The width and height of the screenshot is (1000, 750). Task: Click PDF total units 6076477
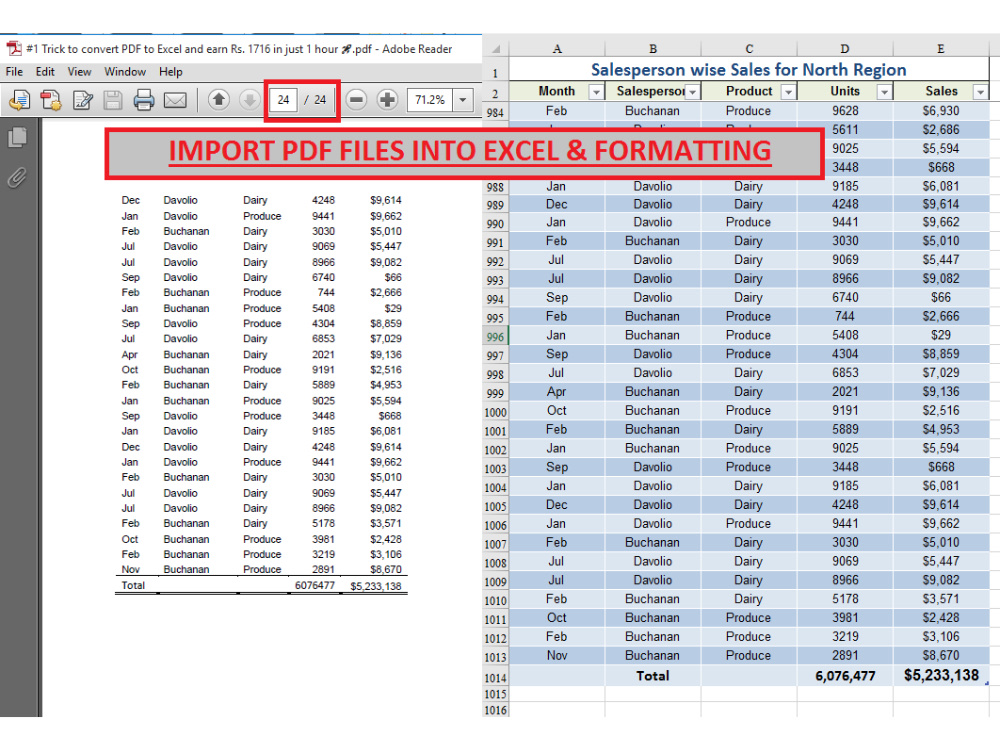coord(314,585)
